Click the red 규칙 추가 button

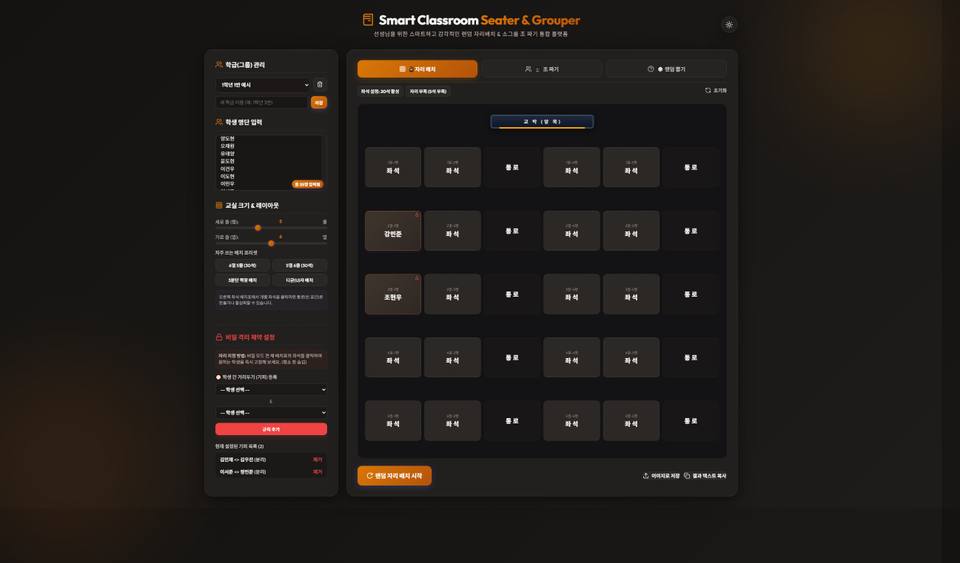(x=271, y=429)
